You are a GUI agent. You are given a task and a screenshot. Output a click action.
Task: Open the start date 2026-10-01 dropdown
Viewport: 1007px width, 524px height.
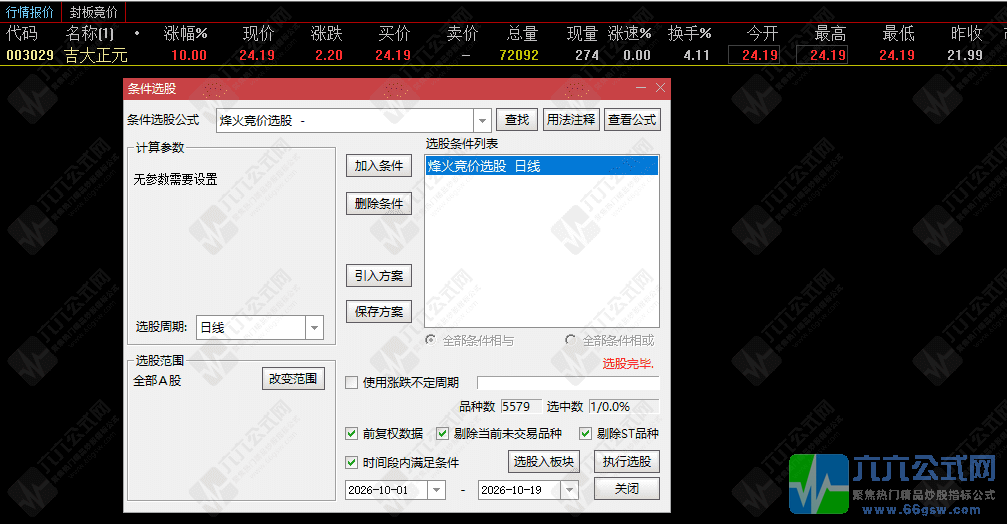pos(437,490)
